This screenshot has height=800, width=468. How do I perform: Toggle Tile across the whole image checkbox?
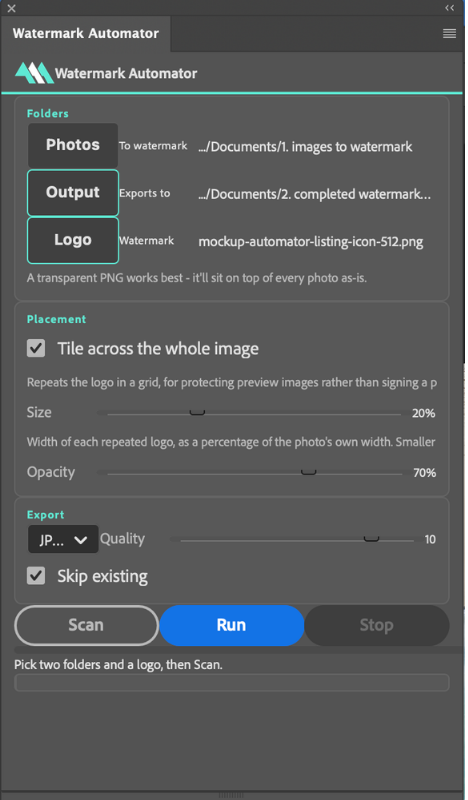[36, 349]
